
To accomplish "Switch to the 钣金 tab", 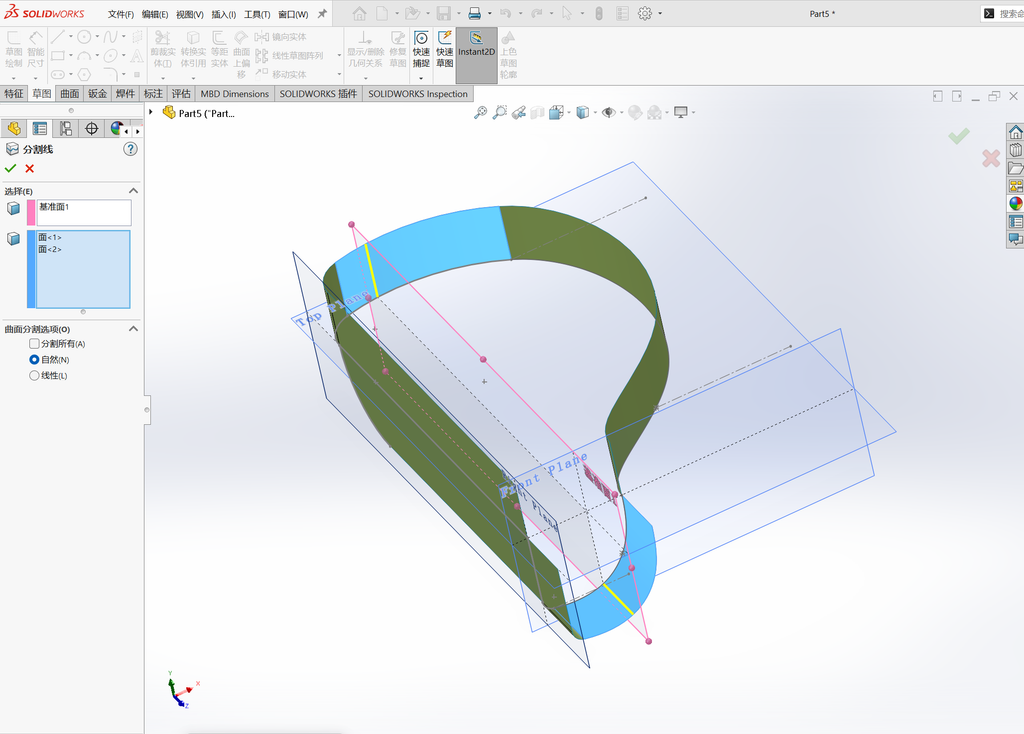I will pos(97,93).
